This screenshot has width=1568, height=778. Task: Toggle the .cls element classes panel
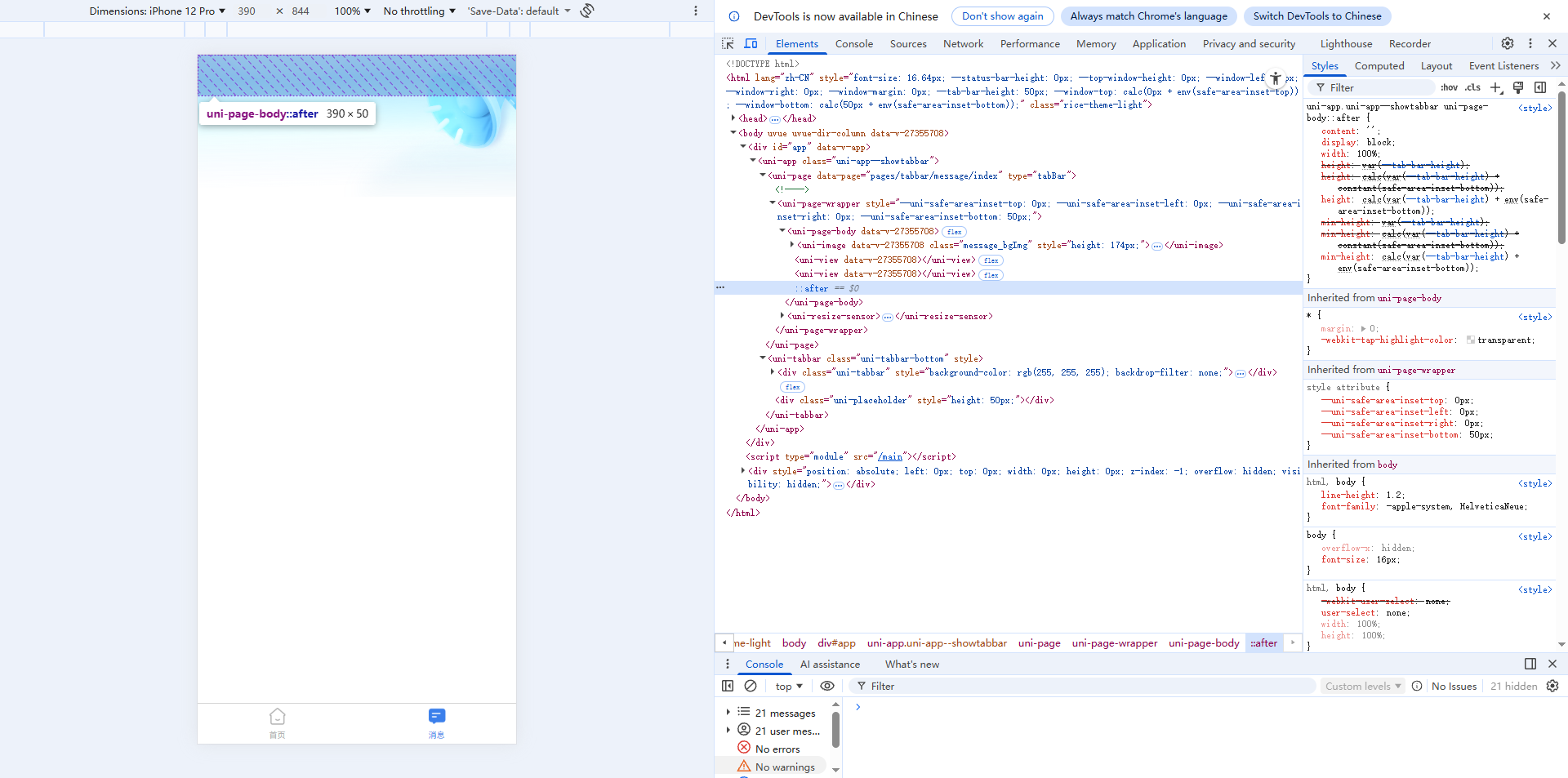1472,87
